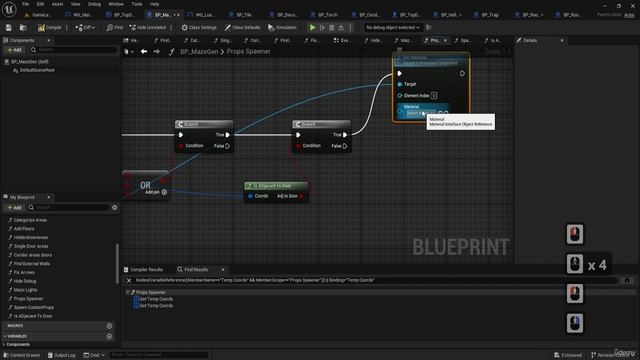Open Class Settings
640x360 pixels.
pyautogui.click(x=199, y=27)
